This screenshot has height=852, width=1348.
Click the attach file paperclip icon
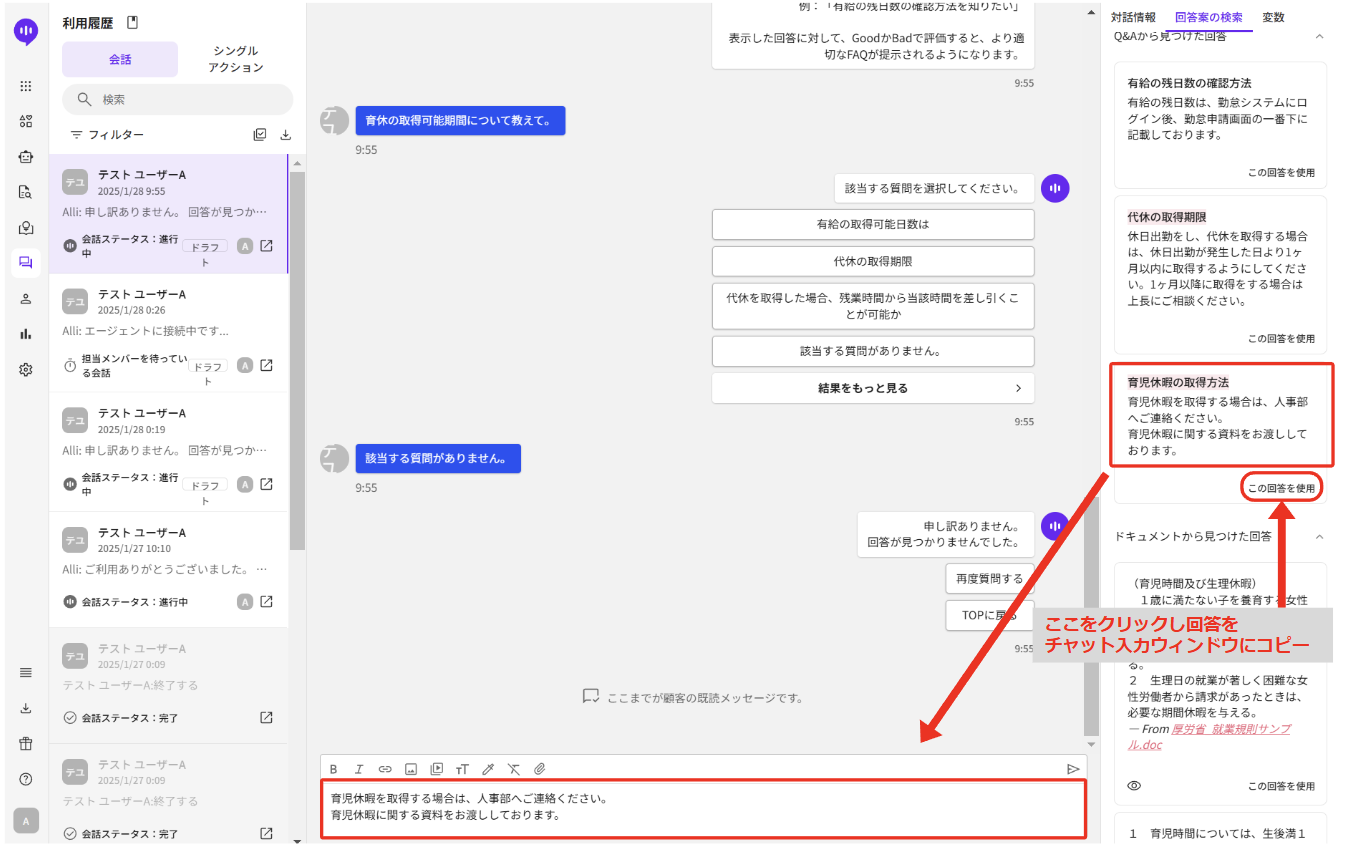539,769
